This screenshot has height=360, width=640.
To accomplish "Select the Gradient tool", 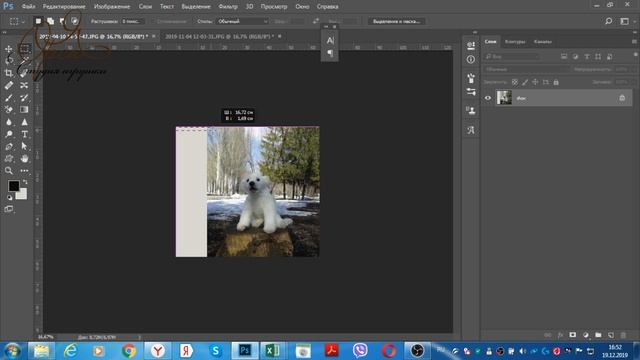I will point(24,109).
